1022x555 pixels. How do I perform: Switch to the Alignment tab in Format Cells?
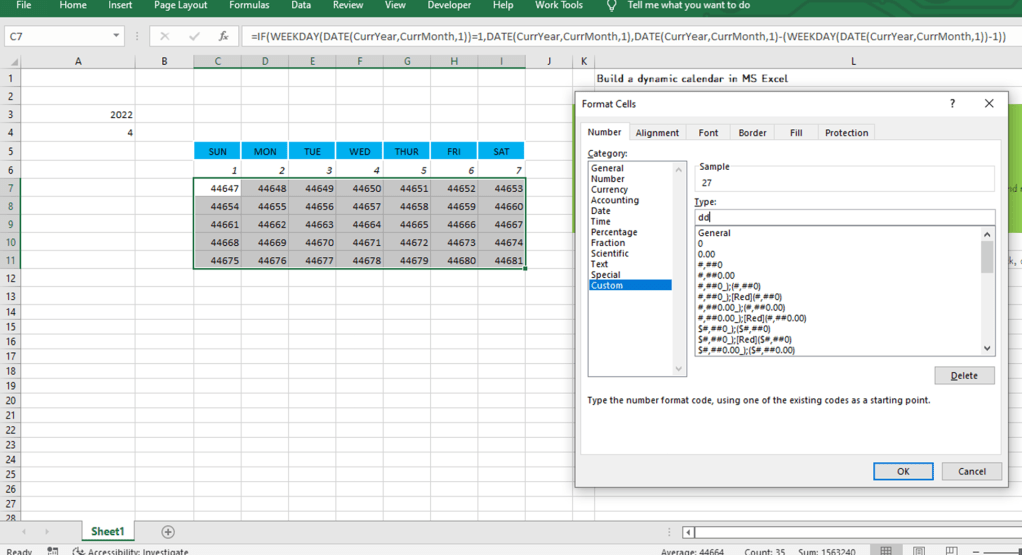click(x=657, y=132)
